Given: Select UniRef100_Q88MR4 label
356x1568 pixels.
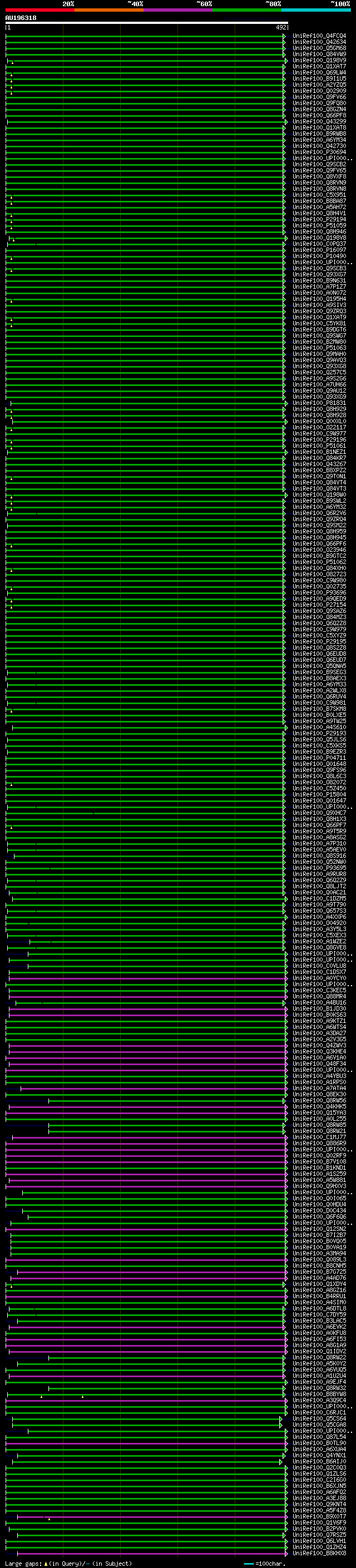Looking at the screenshot, I should 319,996.
